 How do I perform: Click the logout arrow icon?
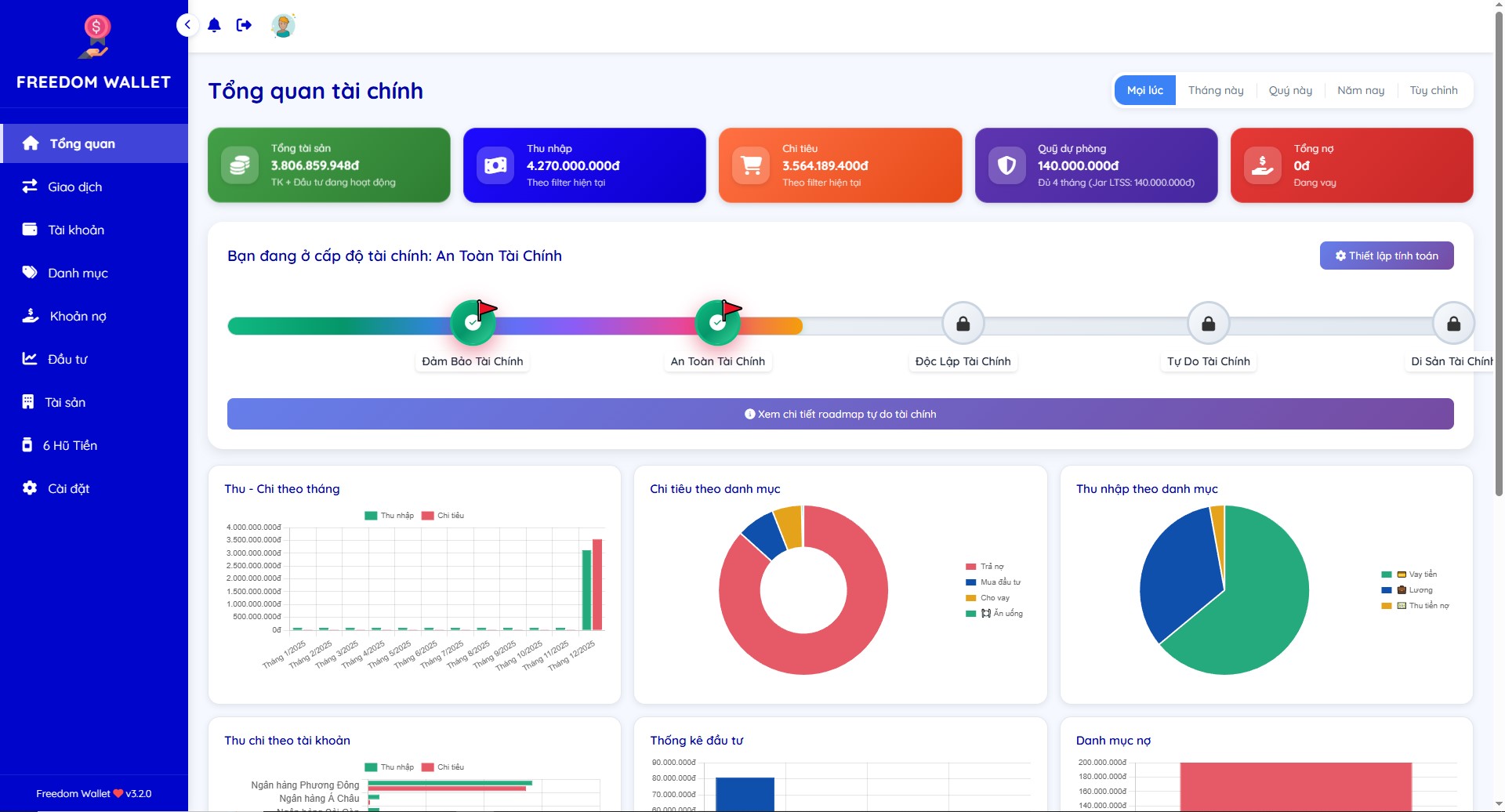click(x=244, y=25)
